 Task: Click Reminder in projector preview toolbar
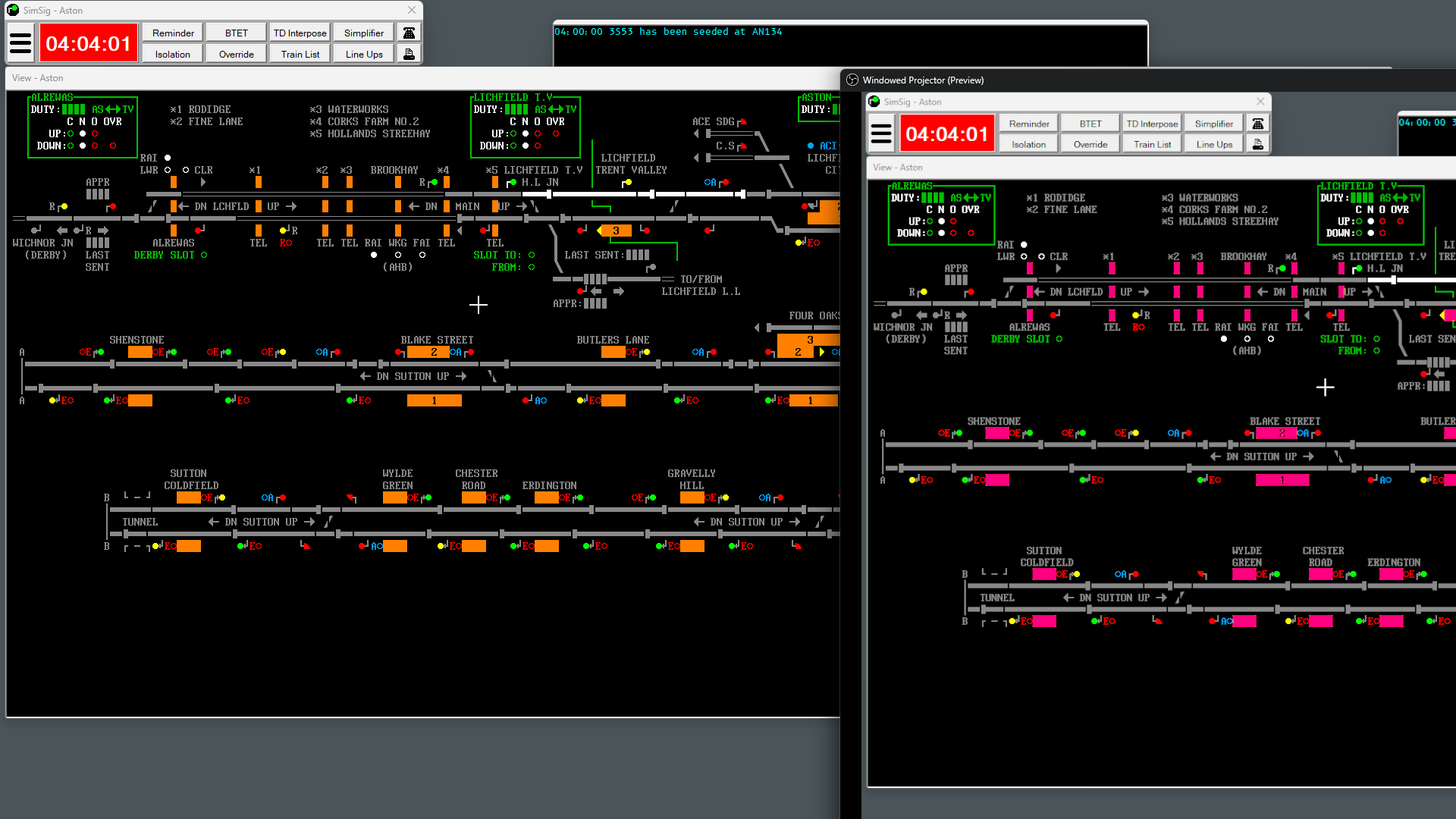point(1029,124)
